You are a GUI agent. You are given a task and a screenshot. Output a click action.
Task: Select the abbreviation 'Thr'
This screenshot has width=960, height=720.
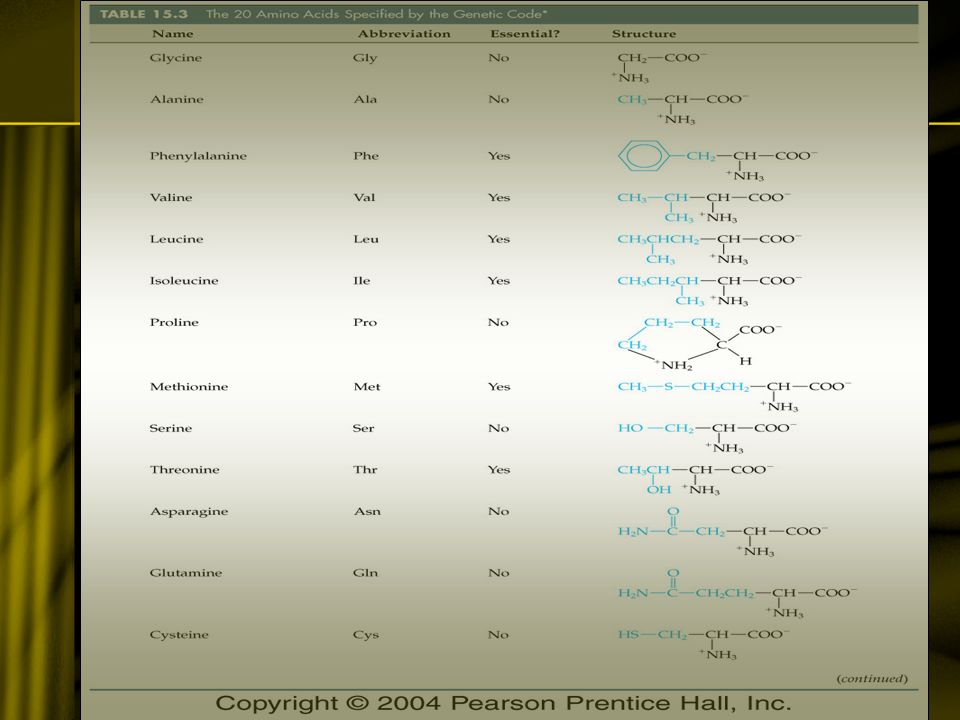tap(365, 470)
